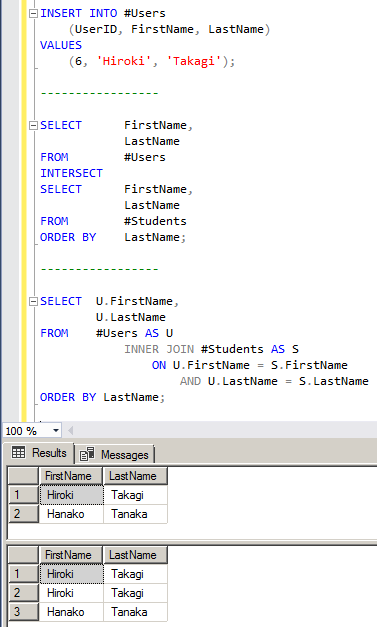Click Hiroki in row 2 of second grid
377x627 pixels.
[71, 593]
